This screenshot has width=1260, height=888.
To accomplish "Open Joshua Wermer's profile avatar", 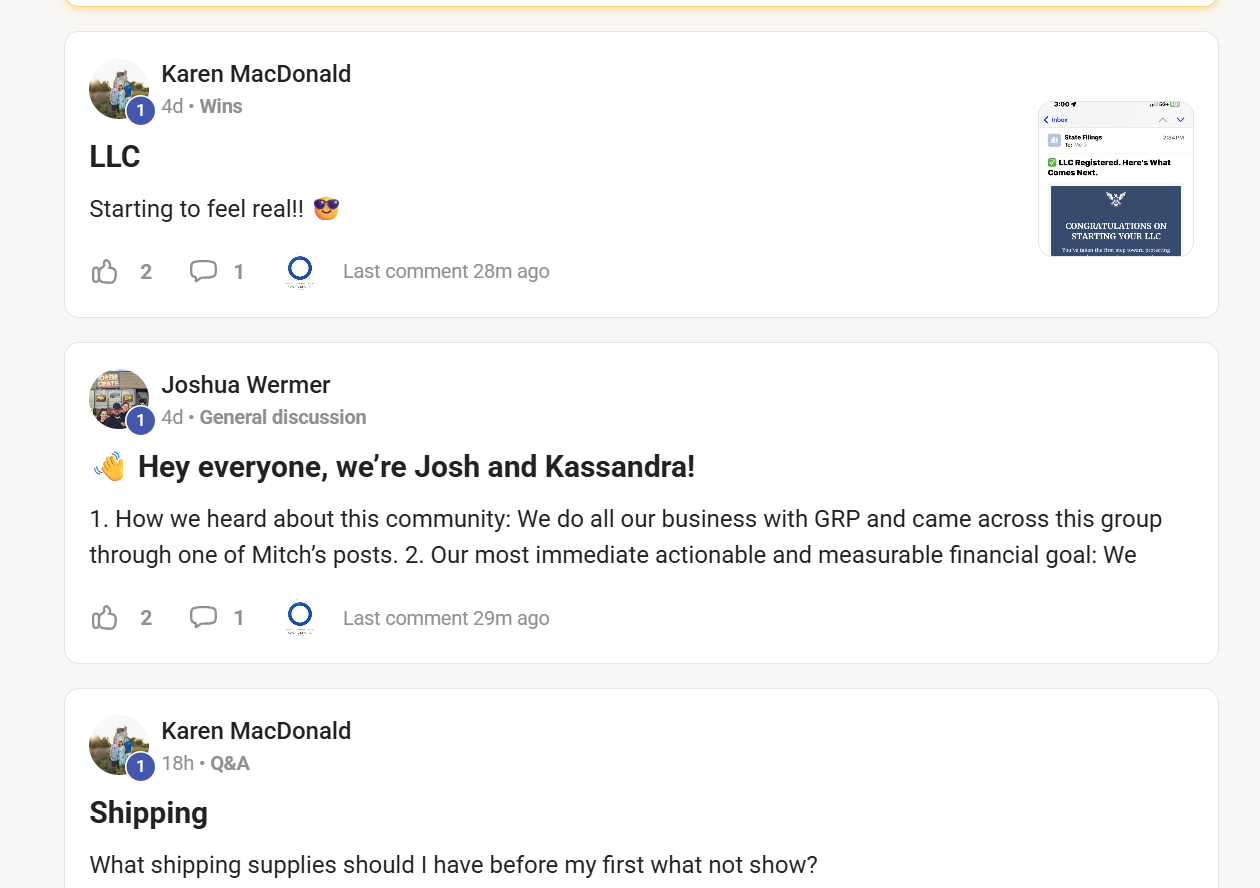I will (x=119, y=399).
